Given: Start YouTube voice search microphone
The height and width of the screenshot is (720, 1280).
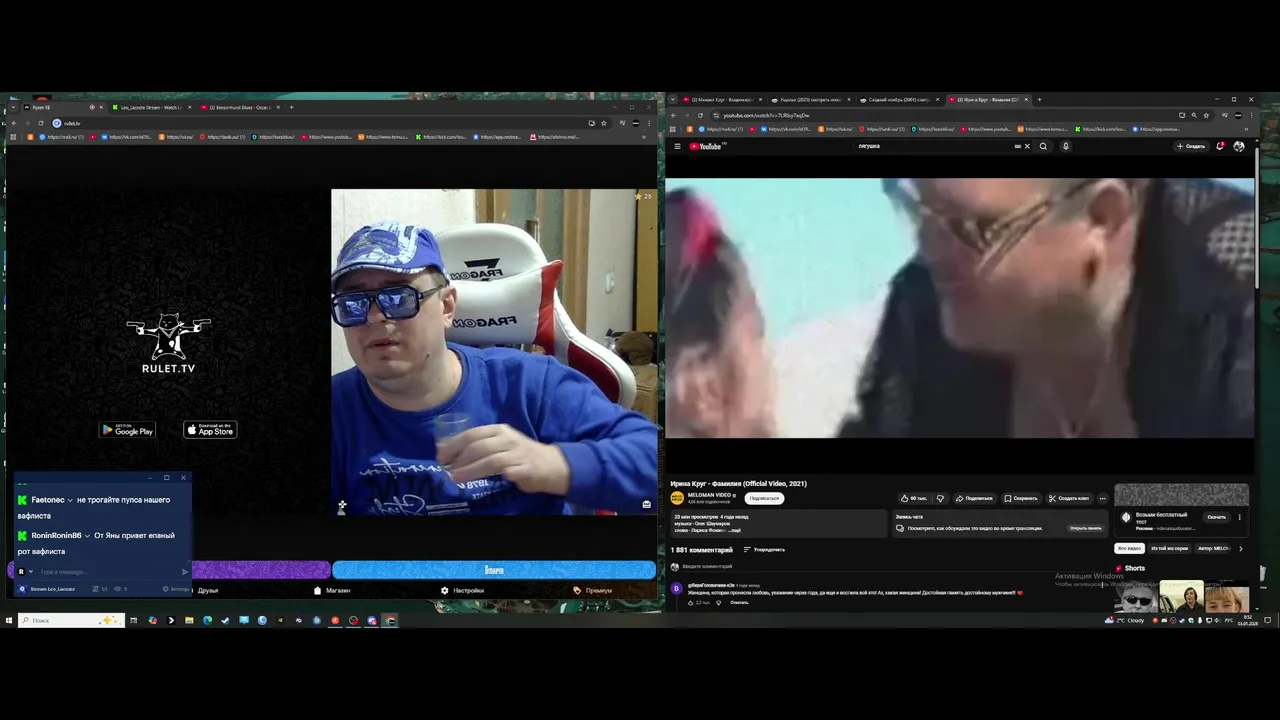Looking at the screenshot, I should 1065,146.
